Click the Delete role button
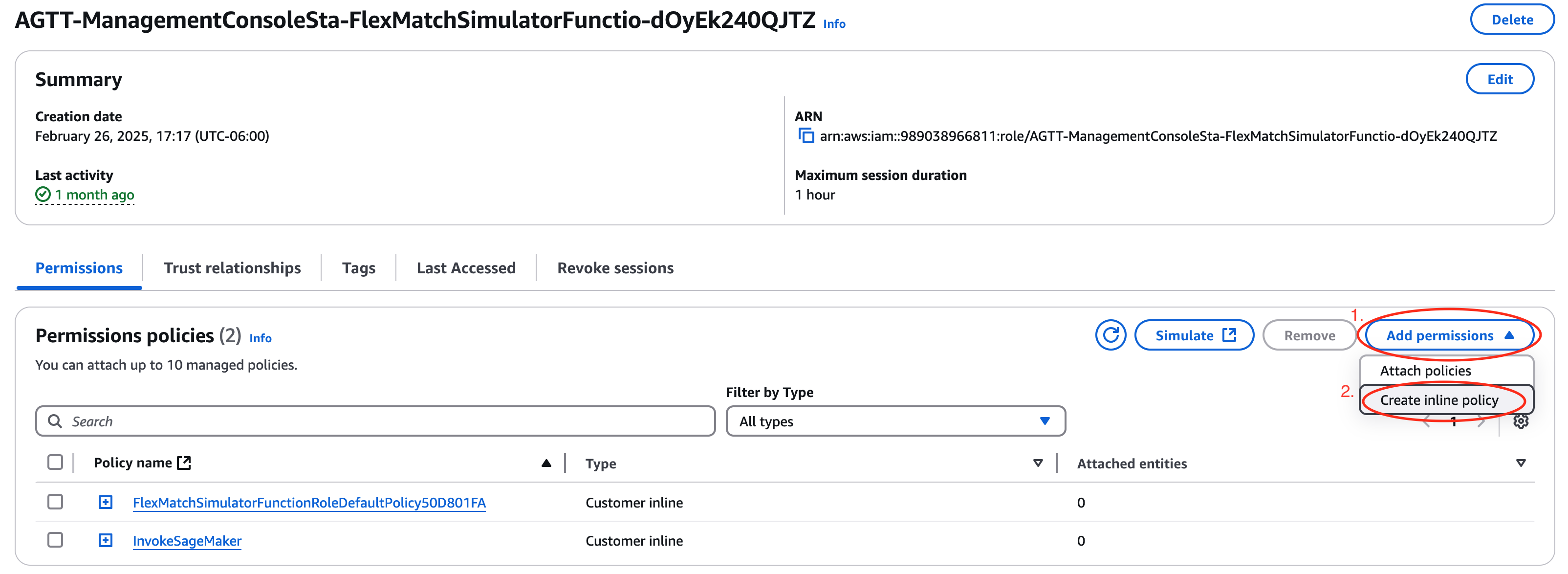This screenshot has height=574, width=1568. click(x=1511, y=20)
